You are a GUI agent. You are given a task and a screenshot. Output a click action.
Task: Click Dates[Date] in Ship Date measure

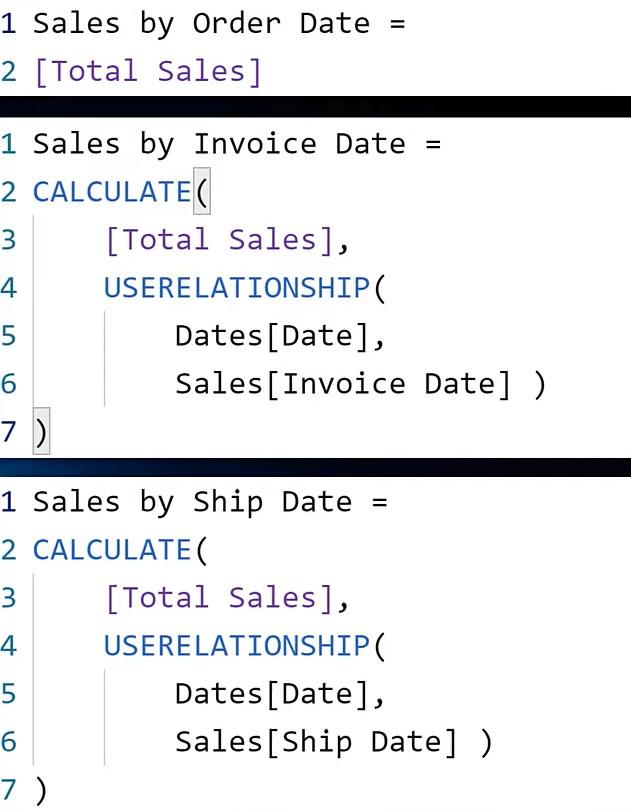[x=273, y=694]
